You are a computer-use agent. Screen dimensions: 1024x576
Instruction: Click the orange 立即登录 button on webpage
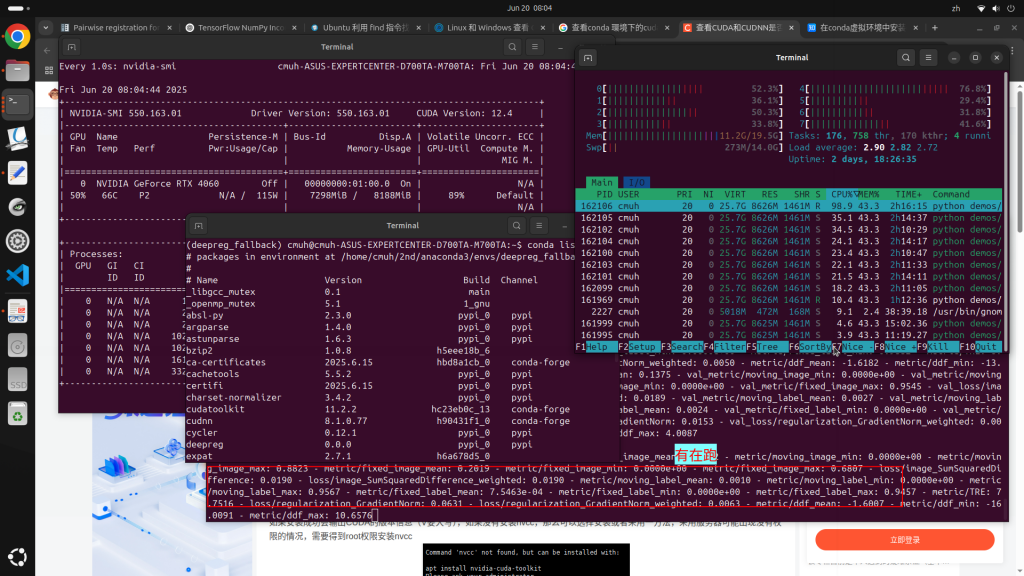coord(904,540)
